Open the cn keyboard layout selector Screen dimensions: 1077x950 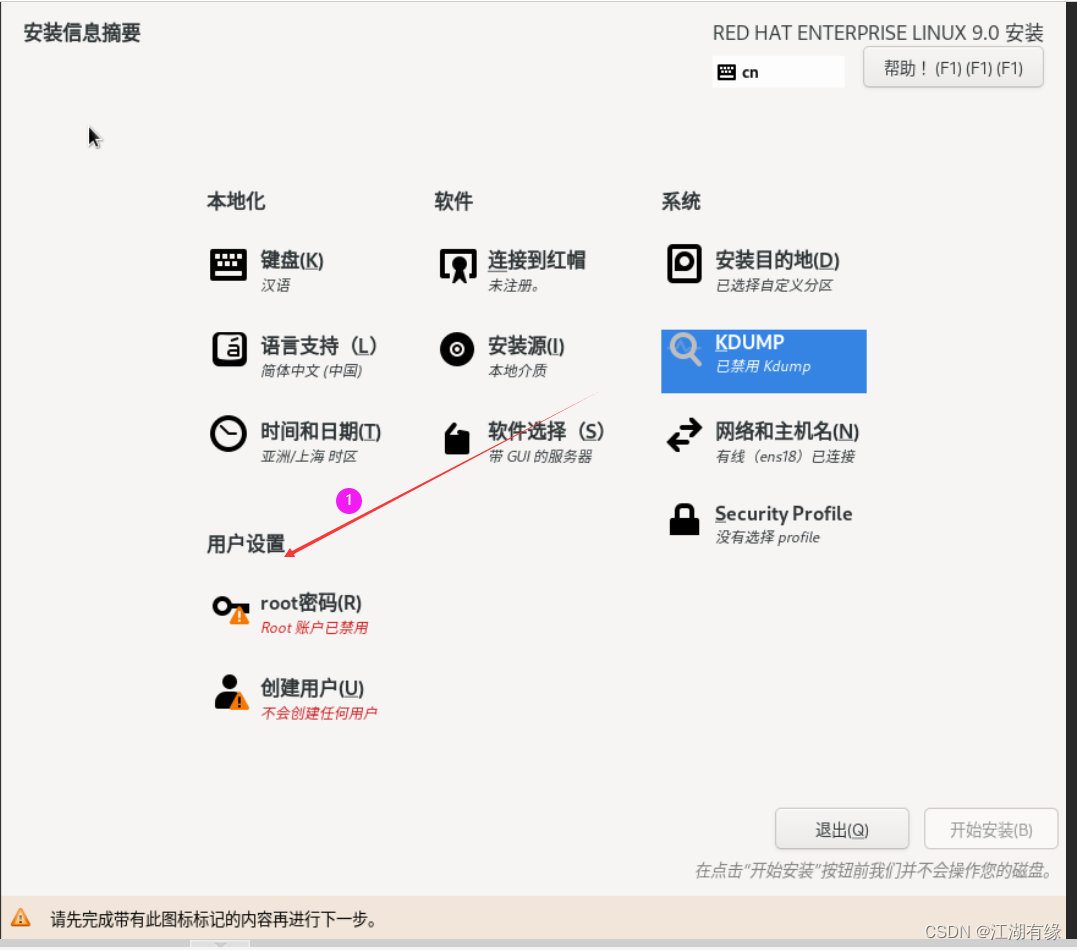tap(778, 71)
